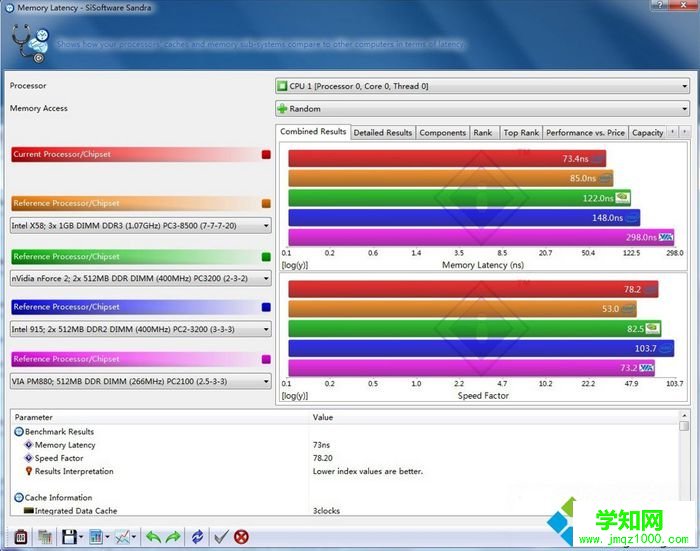Open the Intel 915 reference dropdown
Screen dimensions: 700x551
click(141, 329)
